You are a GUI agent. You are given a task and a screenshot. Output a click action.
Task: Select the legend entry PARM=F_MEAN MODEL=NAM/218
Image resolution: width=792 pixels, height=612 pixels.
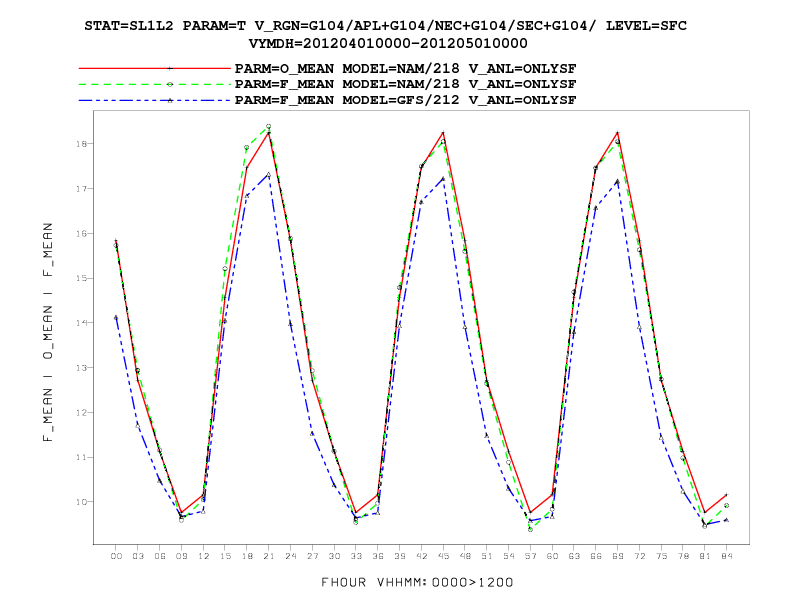point(405,84)
